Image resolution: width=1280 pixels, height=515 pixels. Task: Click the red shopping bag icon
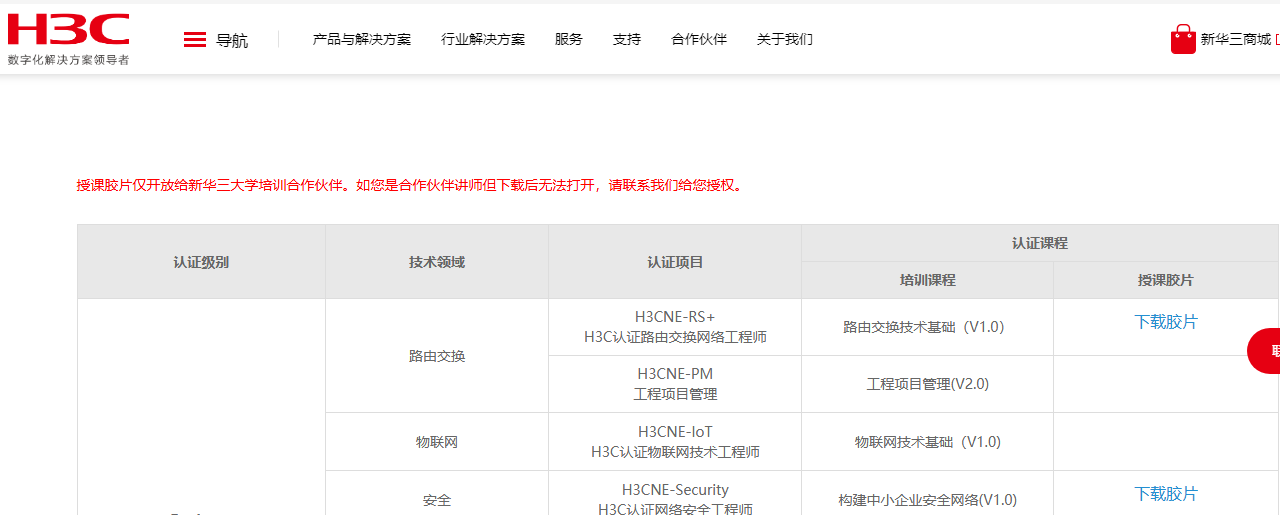click(1183, 39)
